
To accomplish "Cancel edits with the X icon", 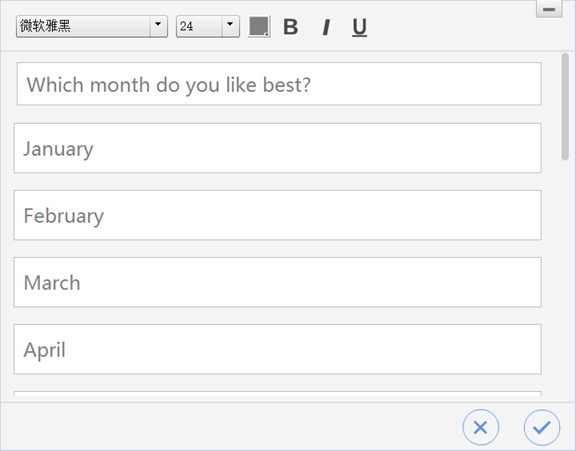I will point(480,427).
